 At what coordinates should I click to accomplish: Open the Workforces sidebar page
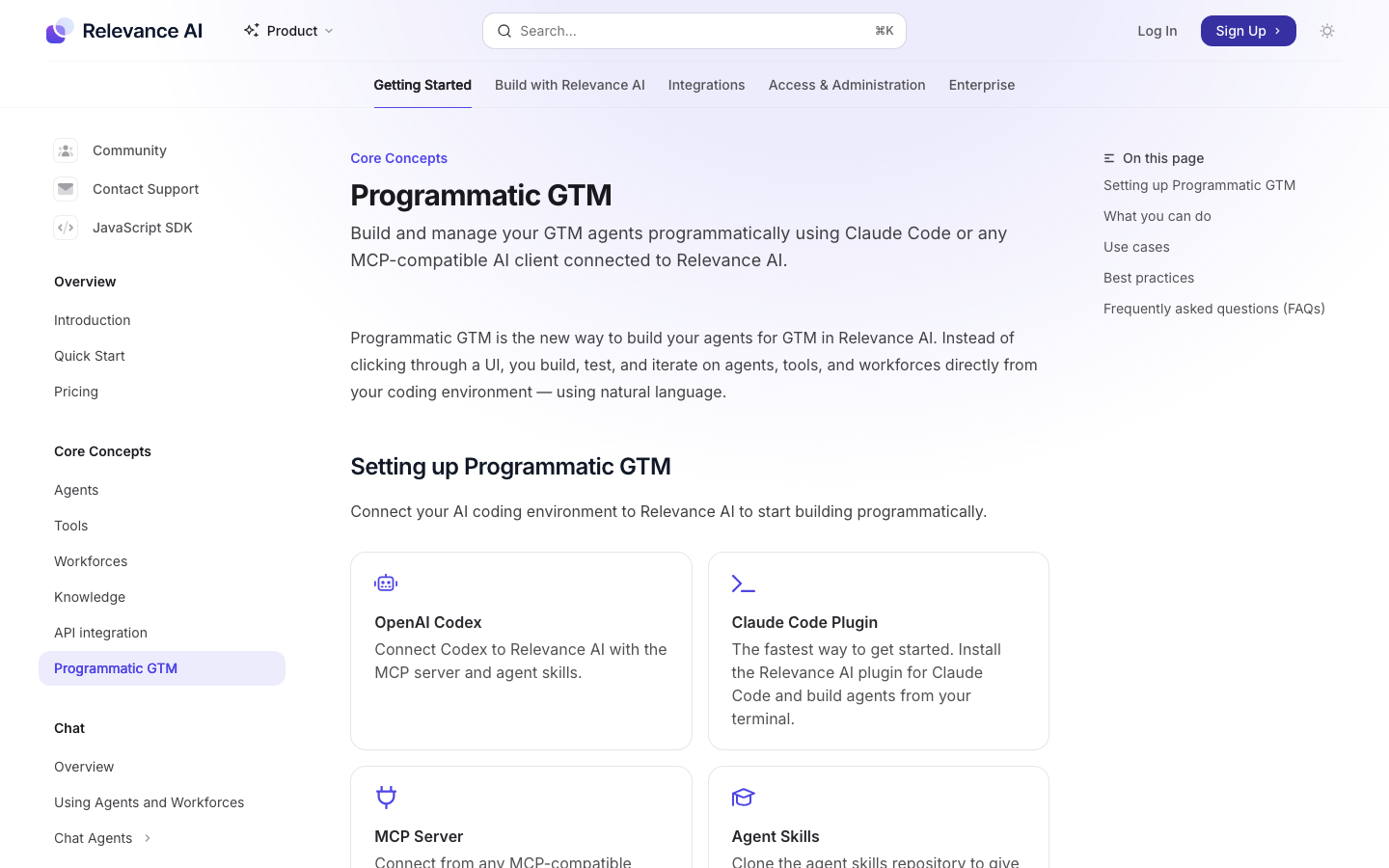tap(91, 561)
